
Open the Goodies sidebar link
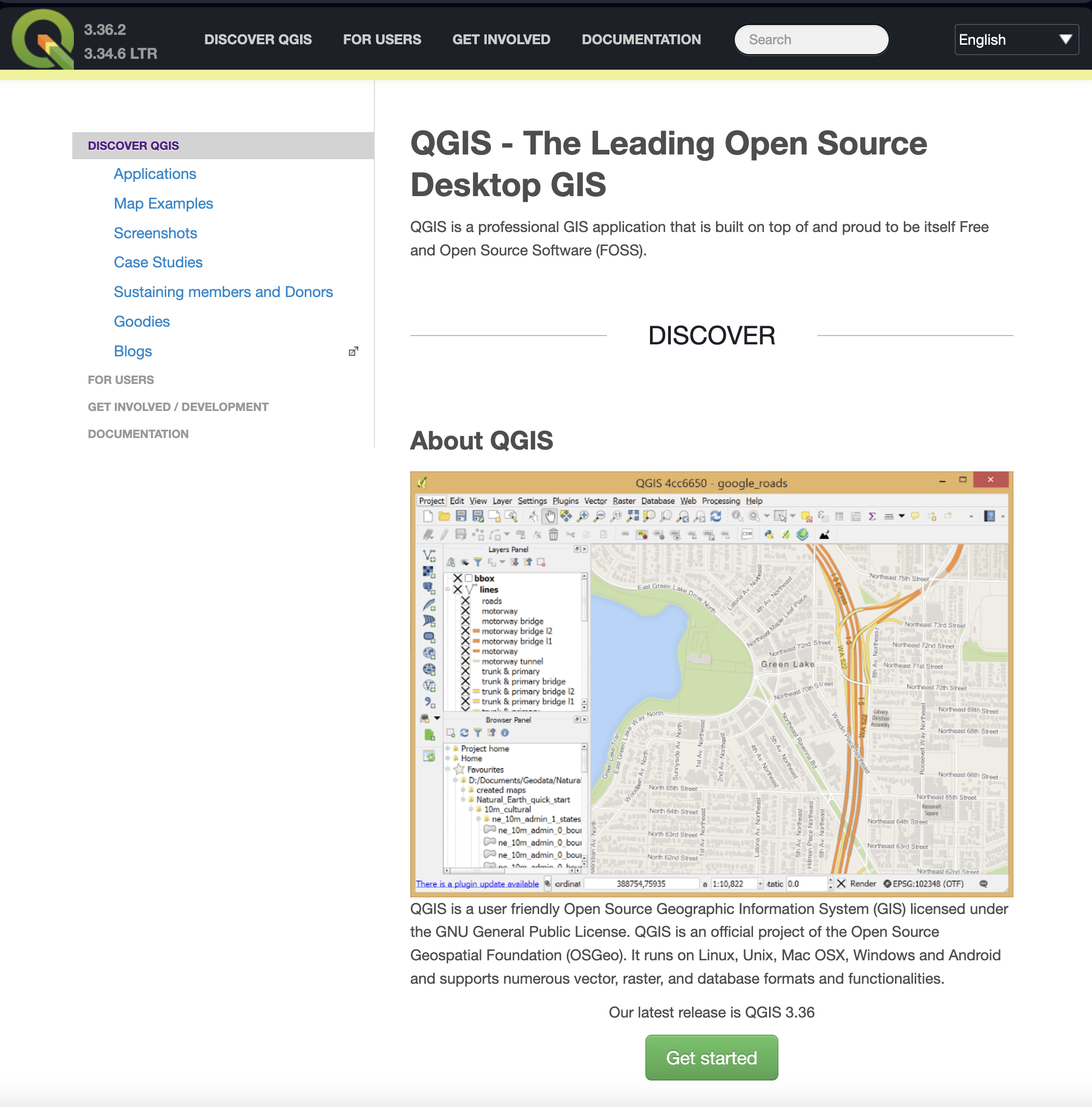pyautogui.click(x=141, y=321)
